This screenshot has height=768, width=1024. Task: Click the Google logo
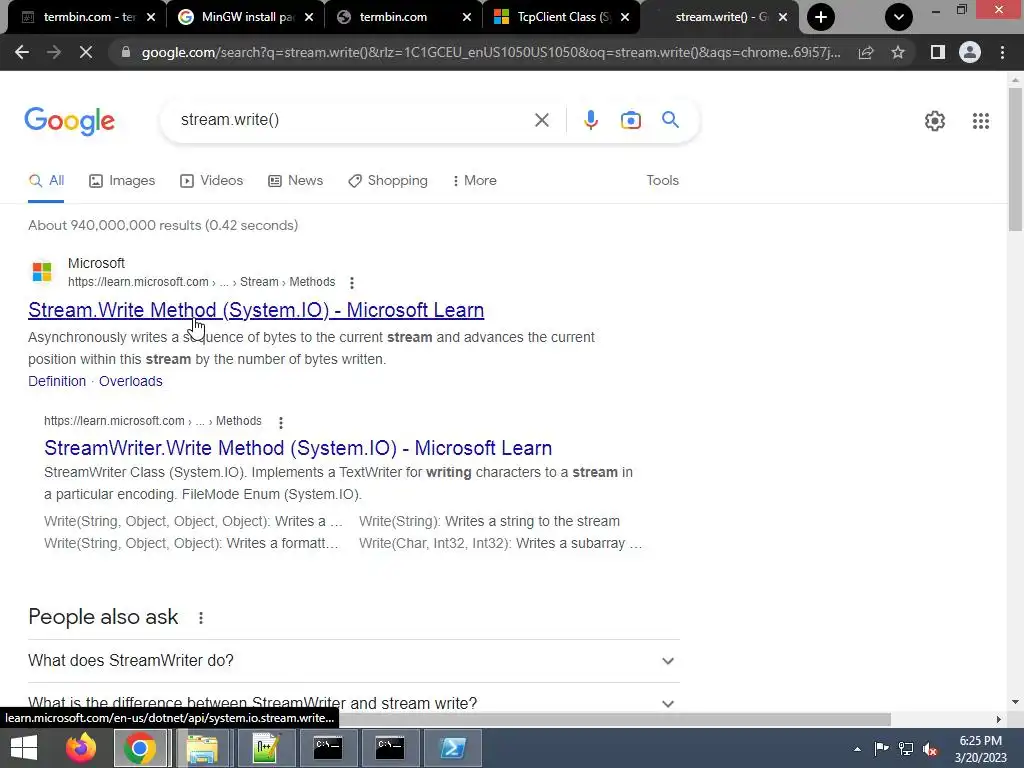[70, 121]
